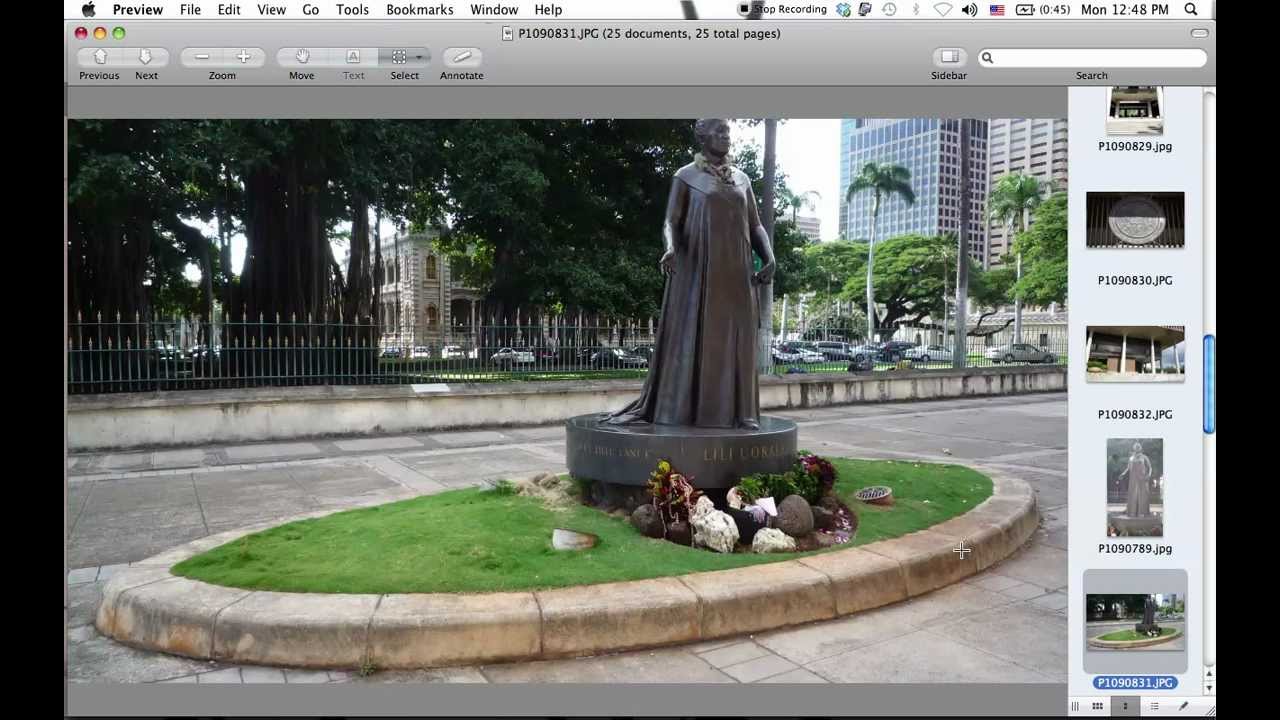Open the Bookmarks menu
The width and height of the screenshot is (1280, 720).
point(420,10)
